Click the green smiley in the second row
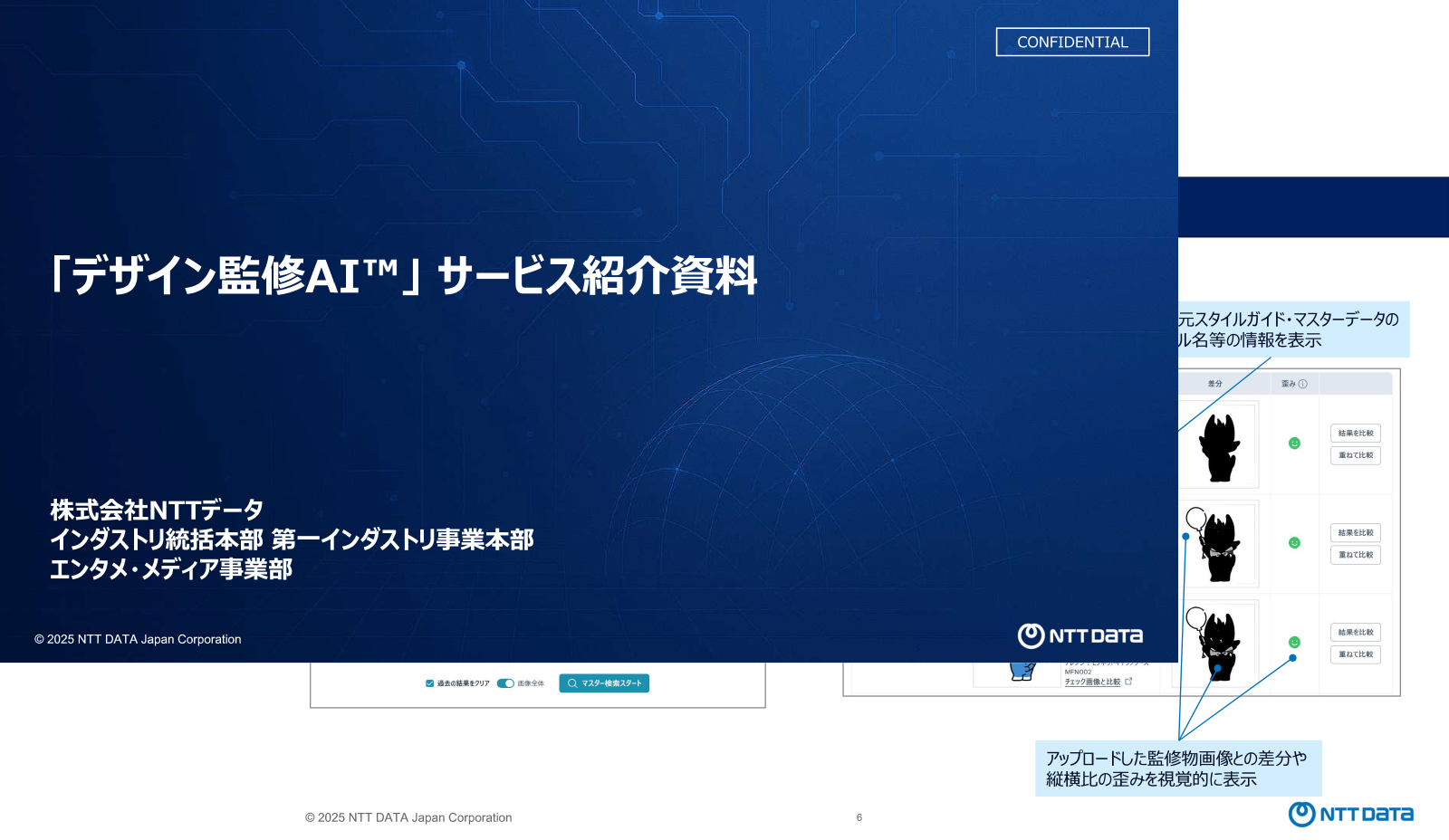This screenshot has height=840, width=1449. [1294, 543]
